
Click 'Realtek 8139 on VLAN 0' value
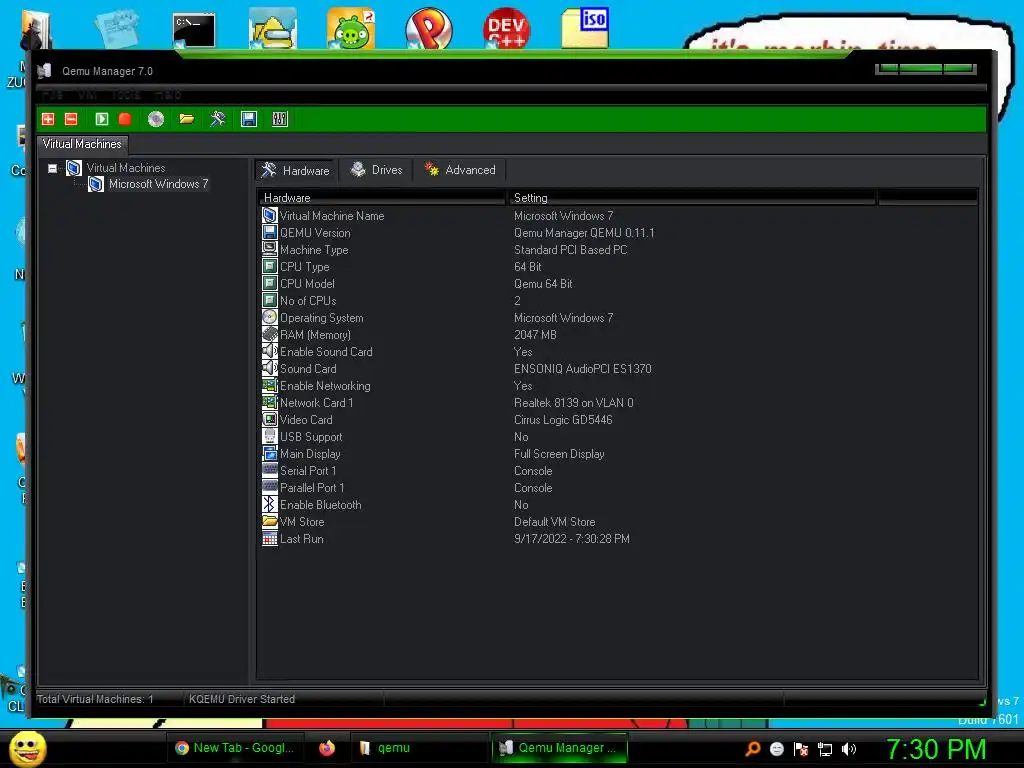pyautogui.click(x=573, y=402)
